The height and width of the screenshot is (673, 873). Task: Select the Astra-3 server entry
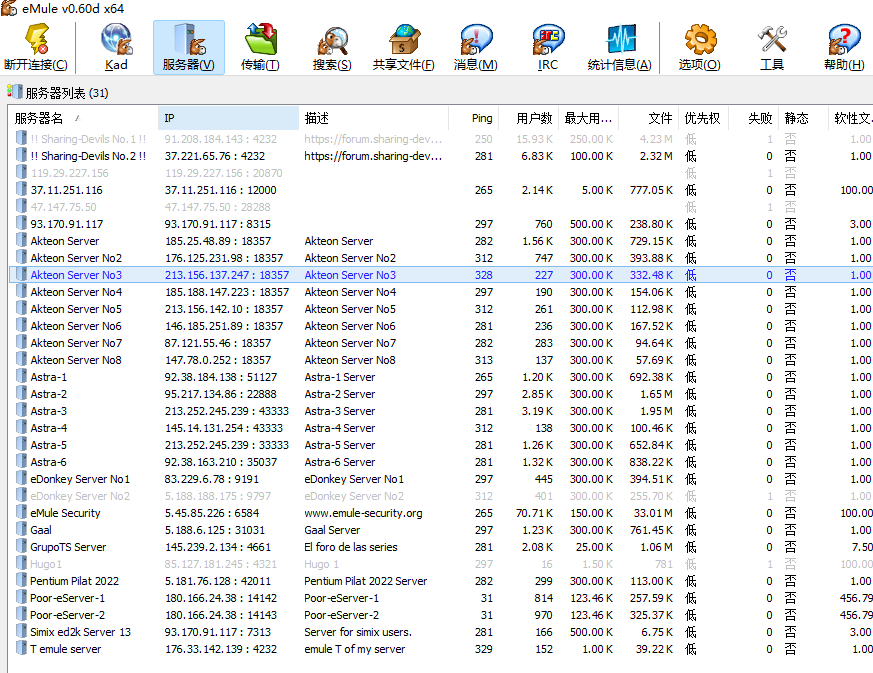coord(49,411)
